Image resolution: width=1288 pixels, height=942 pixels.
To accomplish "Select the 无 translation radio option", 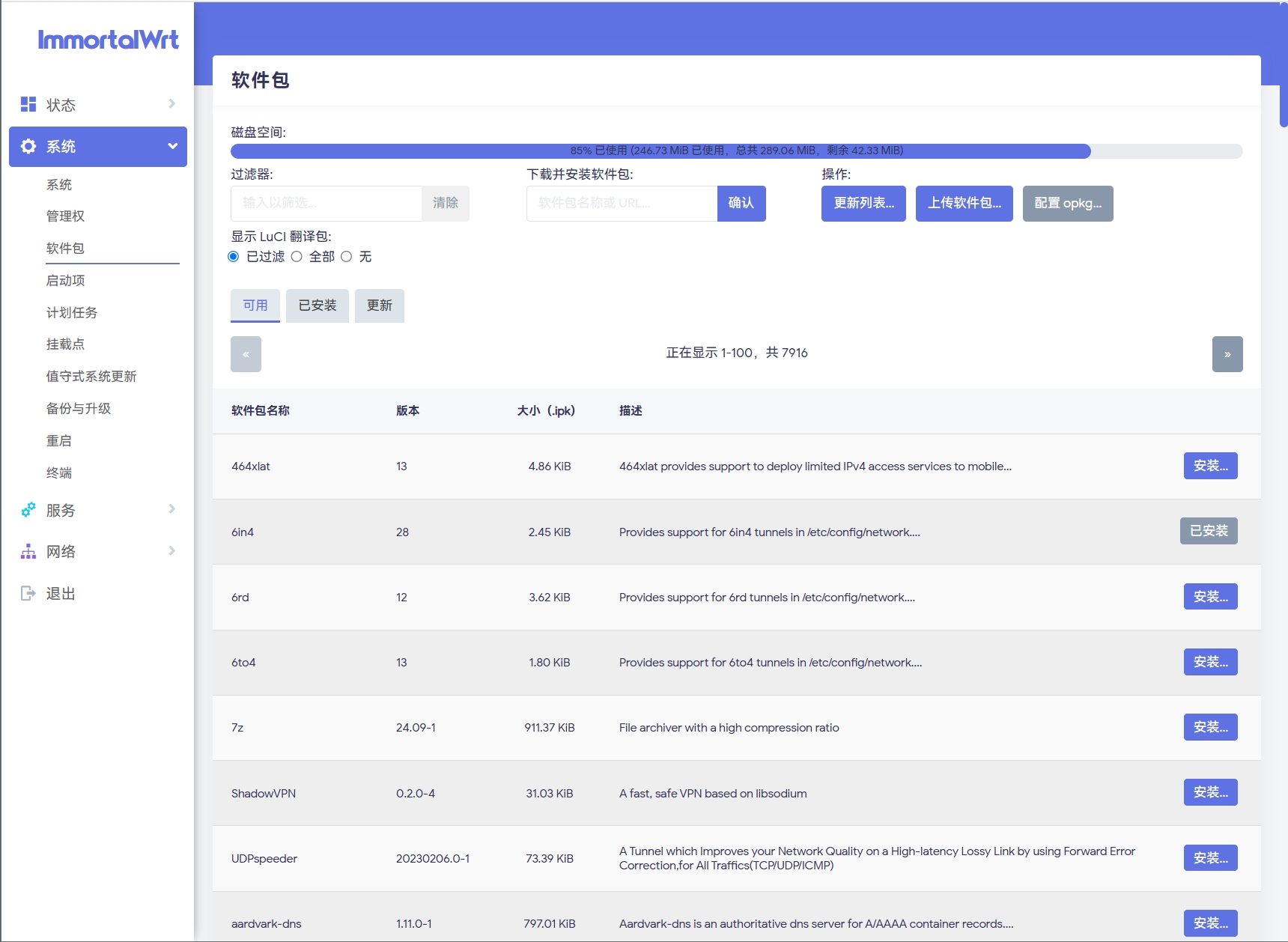I will [x=347, y=257].
